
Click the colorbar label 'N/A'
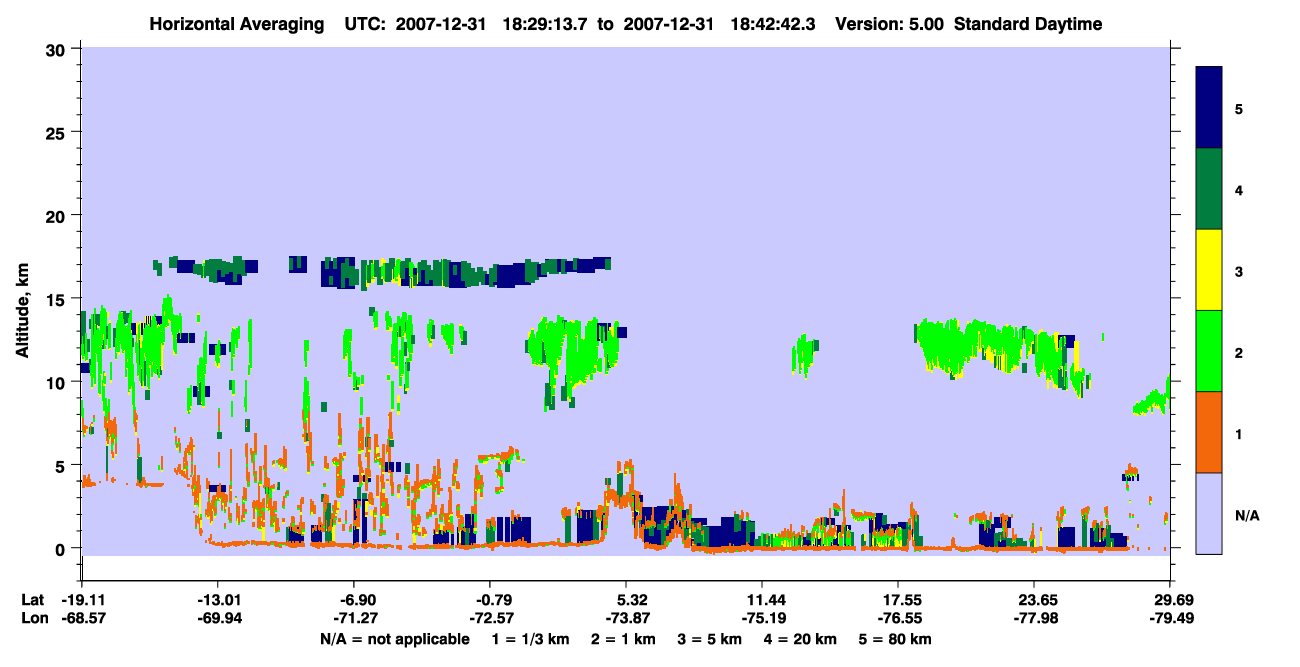[x=1247, y=515]
